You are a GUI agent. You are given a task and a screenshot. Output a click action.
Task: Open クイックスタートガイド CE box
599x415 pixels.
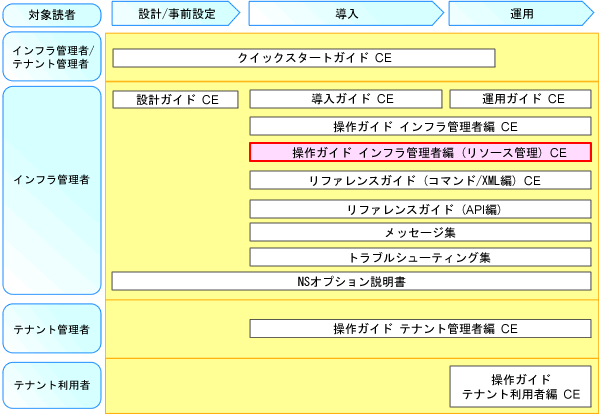pyautogui.click(x=304, y=58)
